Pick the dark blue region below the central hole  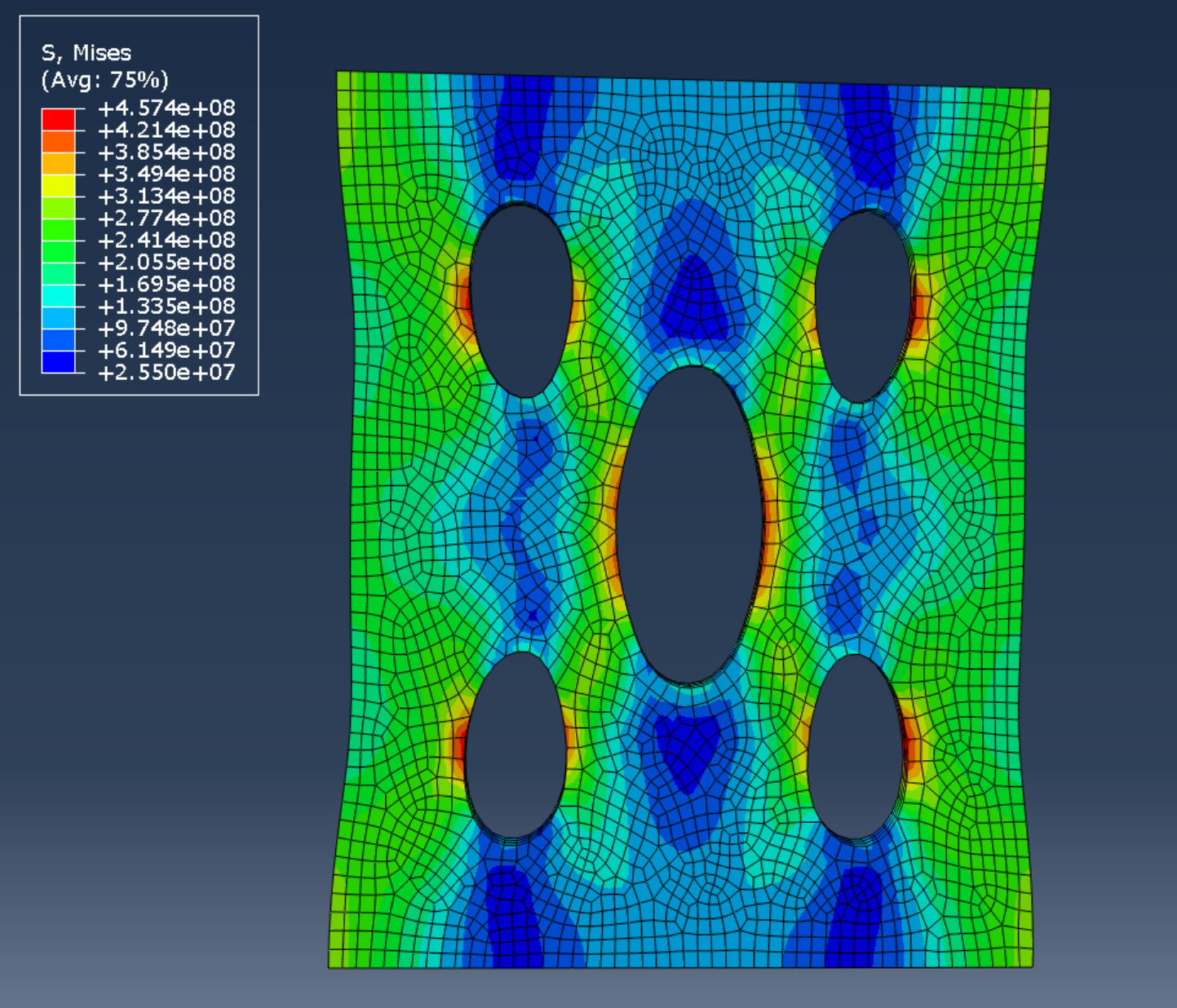tap(689, 746)
